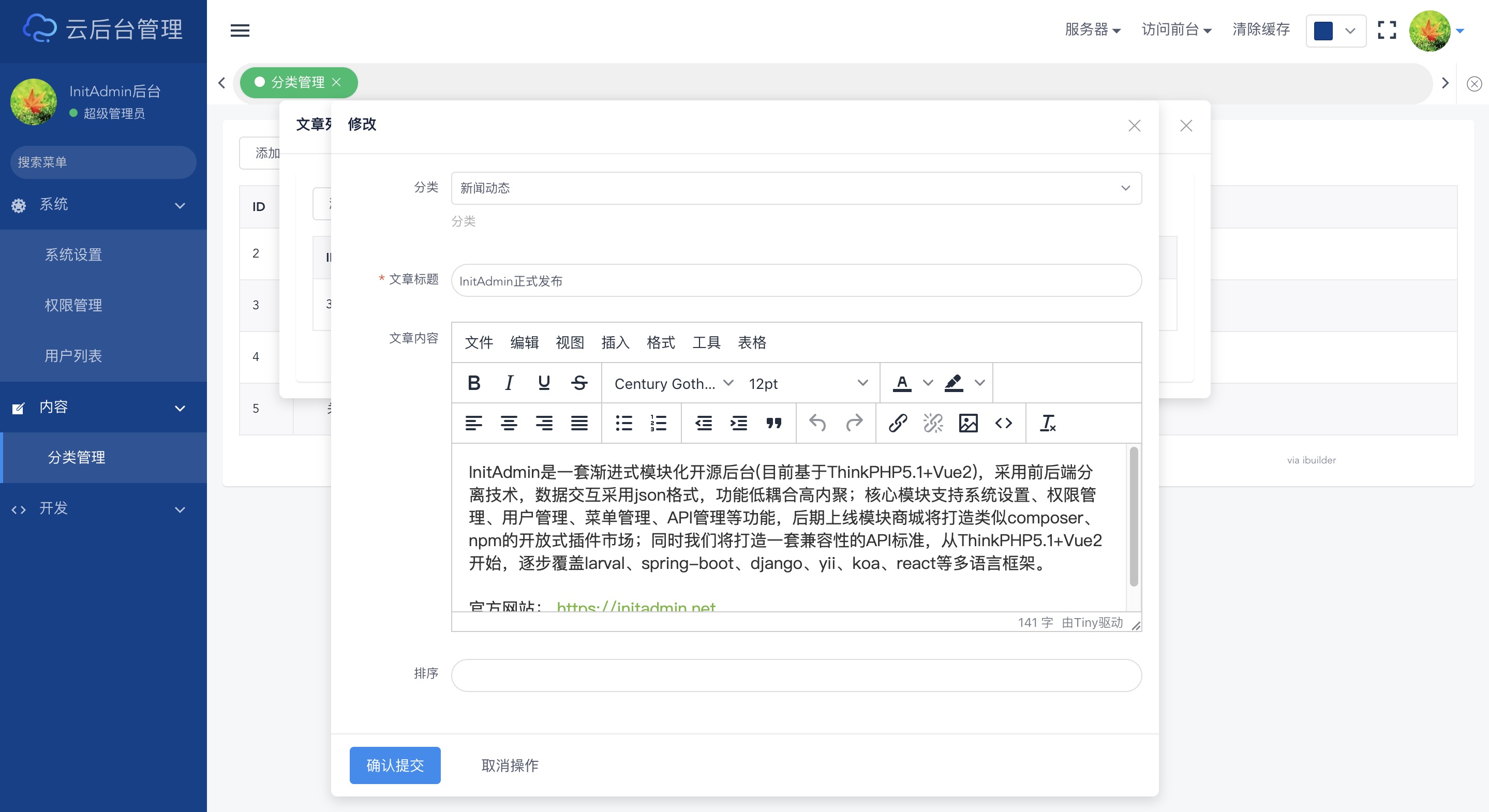
Task: Toggle strikethrough text formatting
Action: point(579,383)
